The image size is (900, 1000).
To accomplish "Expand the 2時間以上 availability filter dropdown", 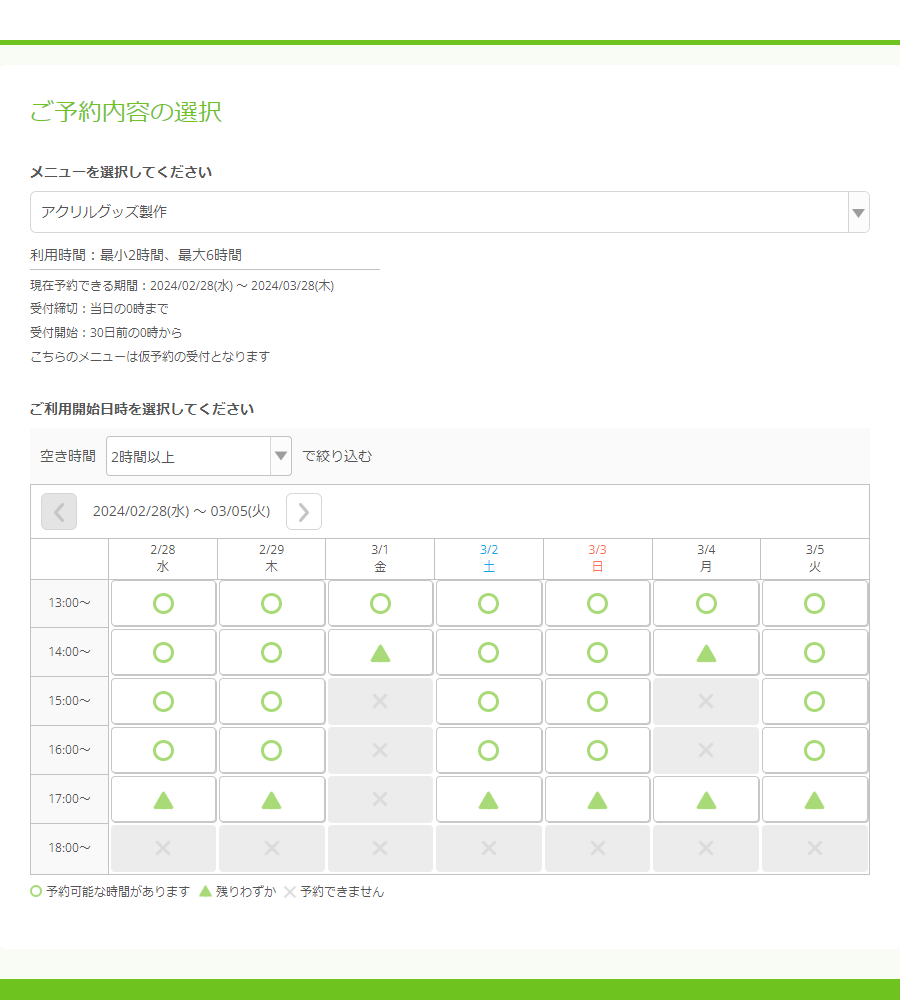I will pos(198,457).
